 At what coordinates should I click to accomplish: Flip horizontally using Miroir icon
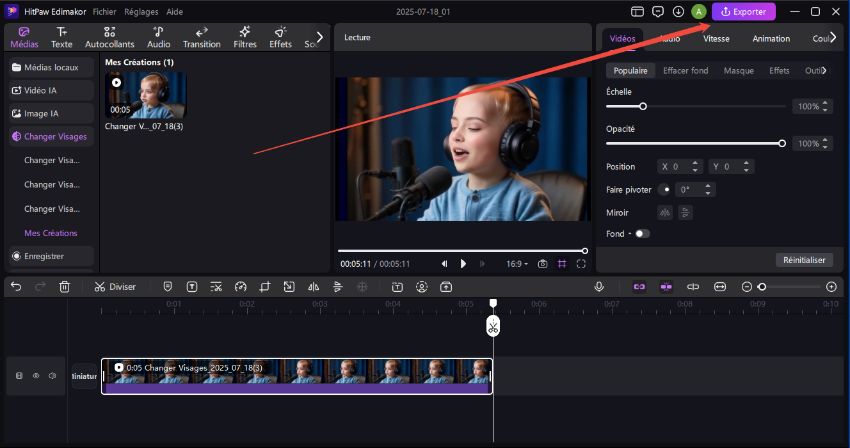pyautogui.click(x=665, y=213)
